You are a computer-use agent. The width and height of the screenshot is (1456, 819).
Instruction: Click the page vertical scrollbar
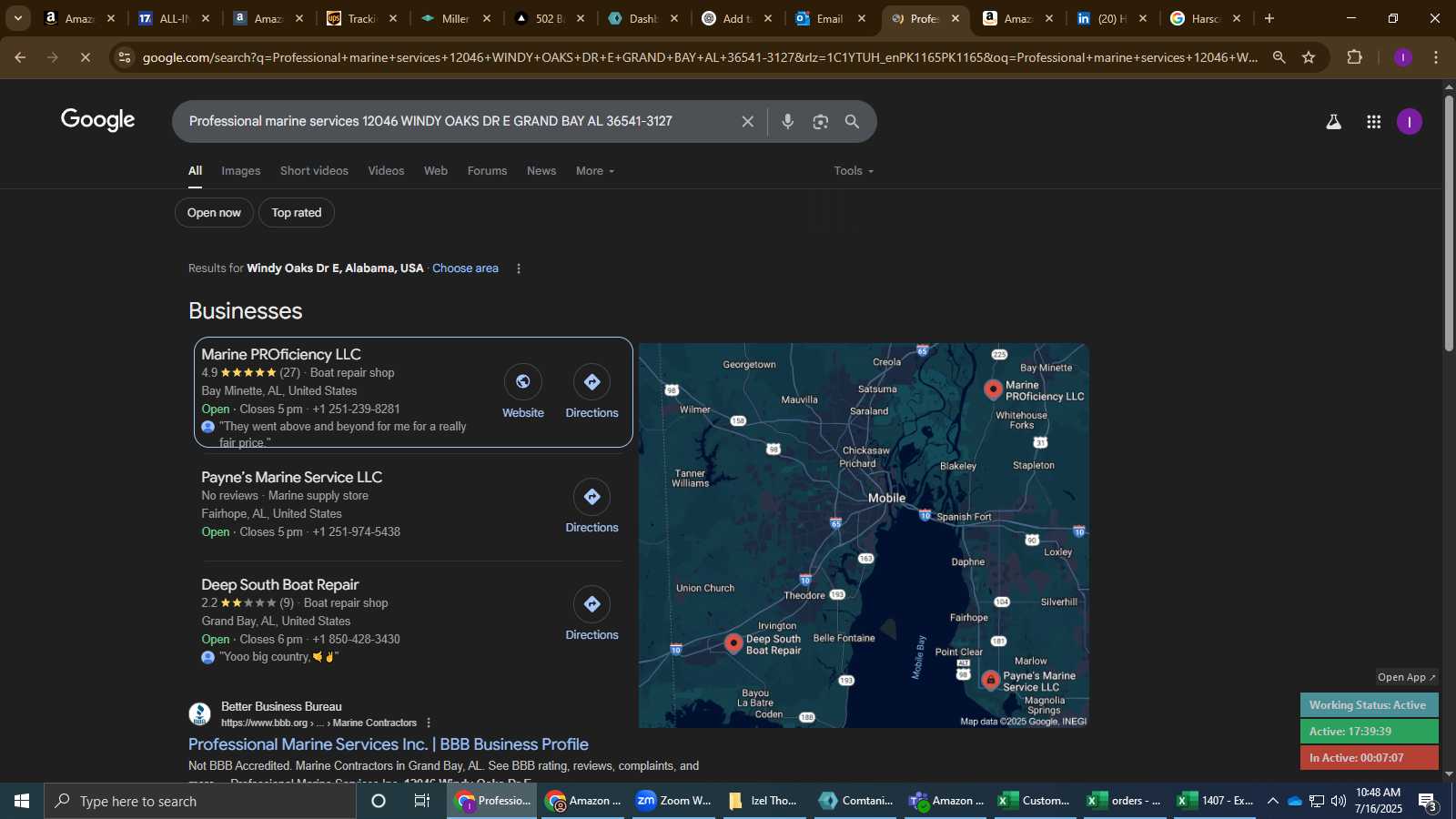[x=1449, y=223]
